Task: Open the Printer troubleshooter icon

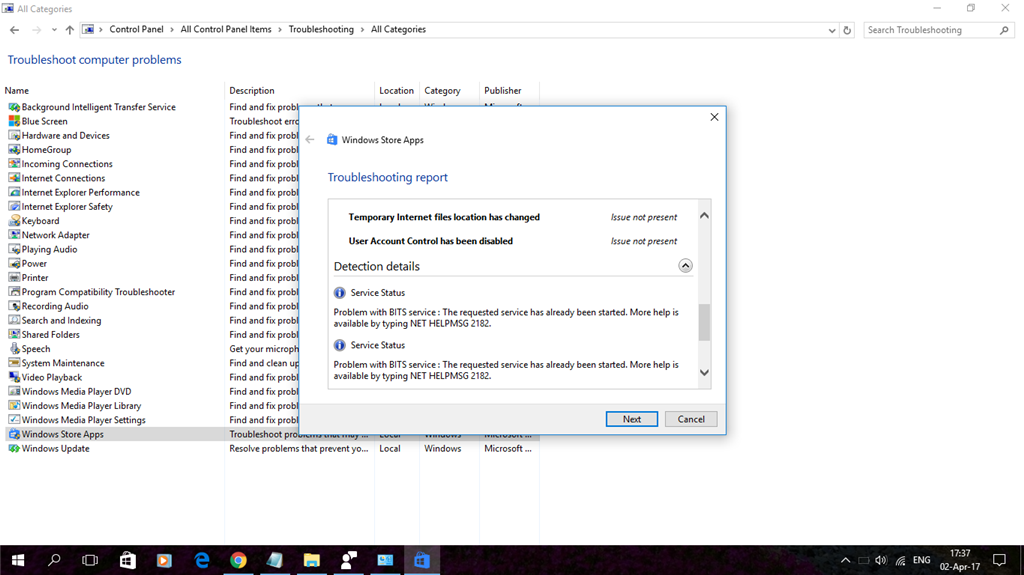Action: [x=14, y=278]
